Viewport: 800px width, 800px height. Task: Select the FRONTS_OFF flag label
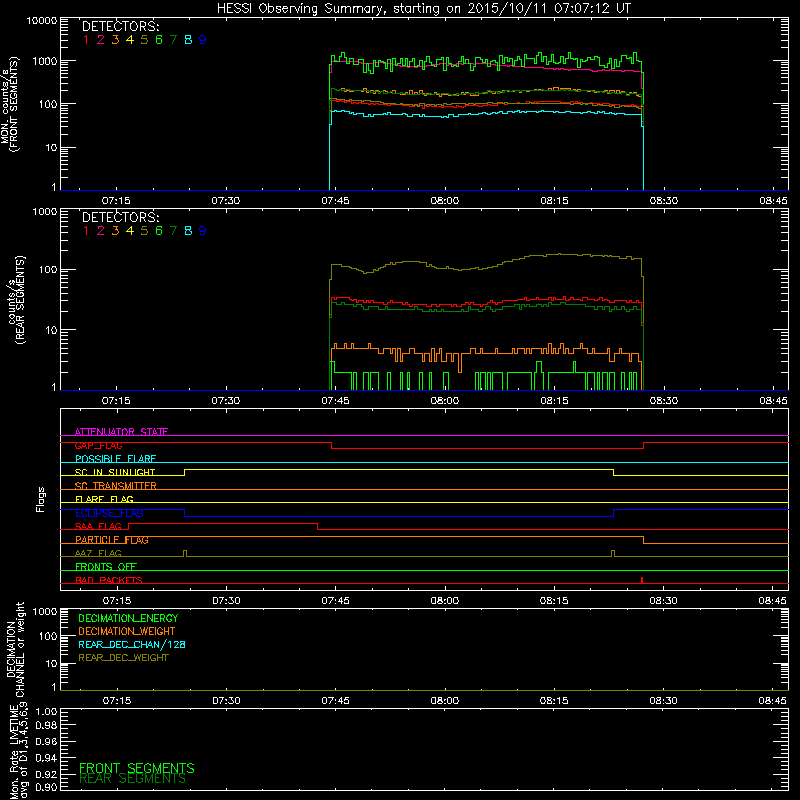tap(106, 567)
